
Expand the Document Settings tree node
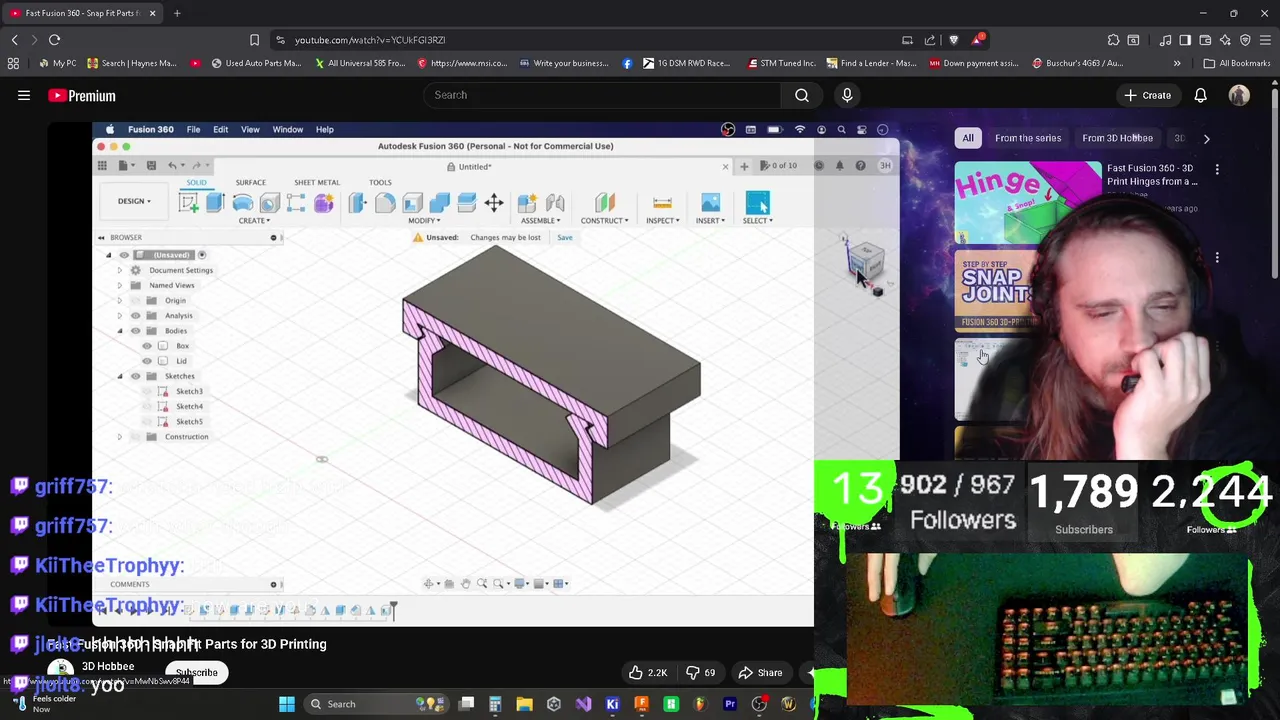120,270
